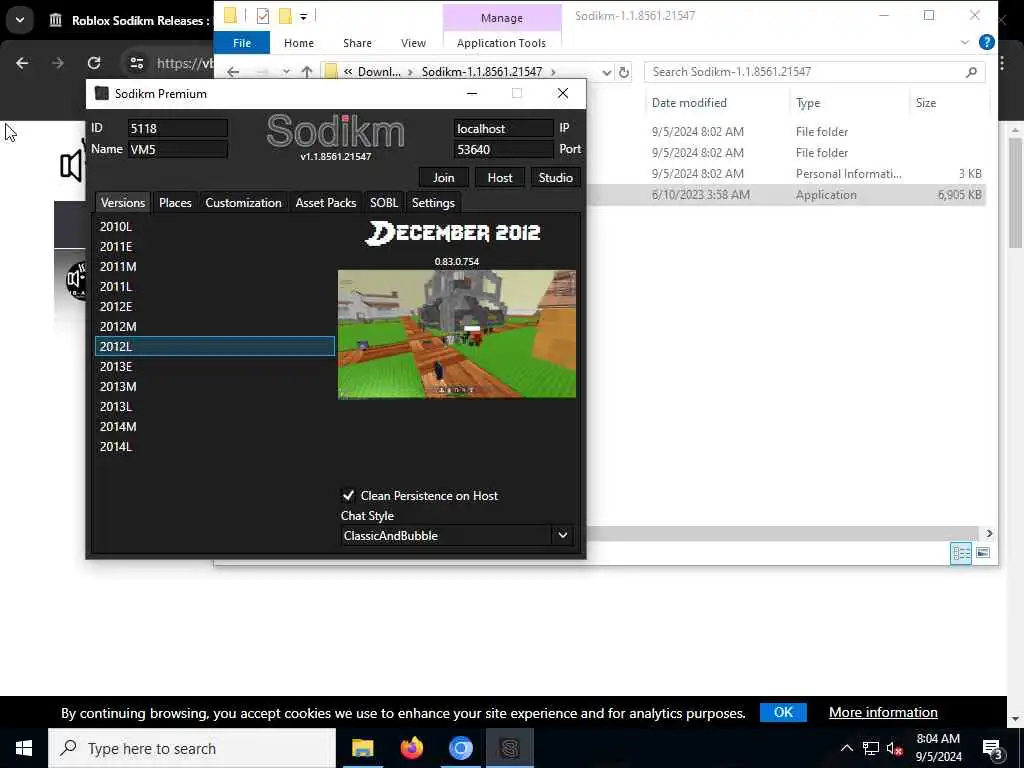Open Application Tools tab in Explorer
Screen dimensions: 1024x768
(x=501, y=42)
